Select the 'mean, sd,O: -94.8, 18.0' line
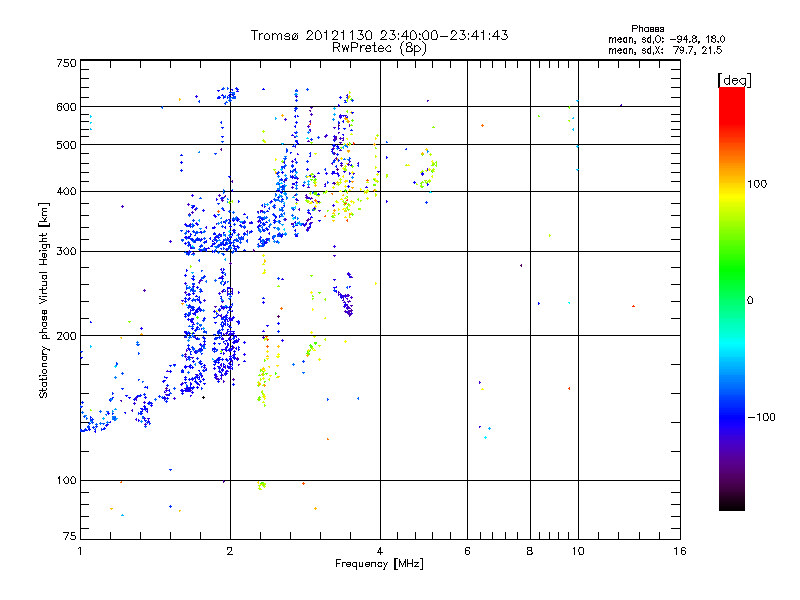Image resolution: width=800 pixels, height=600 pixels. click(666, 39)
